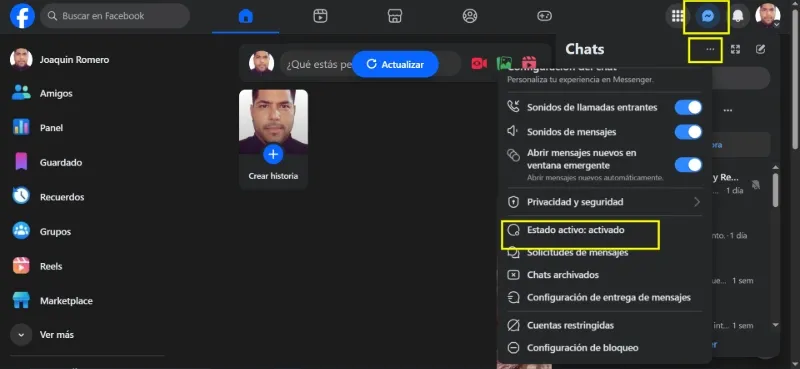Screen dimensions: 800x369
Task: Click the Chats panel heading
Action: [585, 49]
